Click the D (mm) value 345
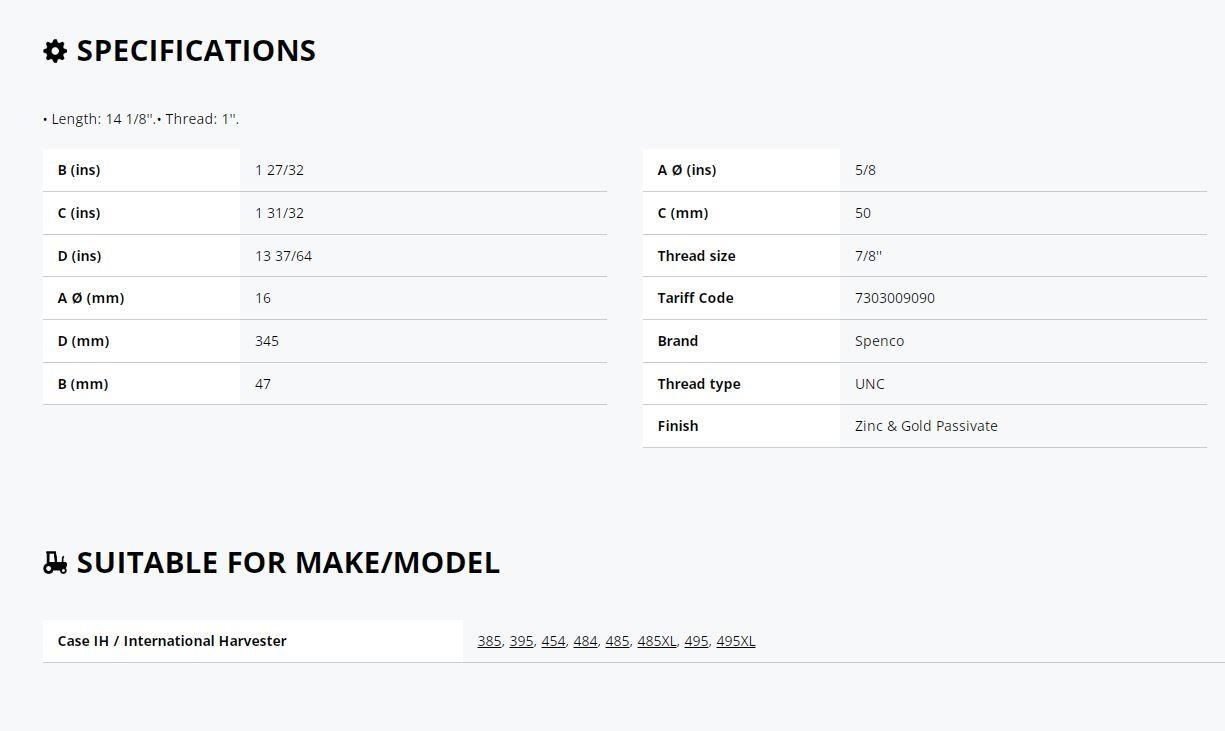The height and width of the screenshot is (731, 1225). coord(267,341)
